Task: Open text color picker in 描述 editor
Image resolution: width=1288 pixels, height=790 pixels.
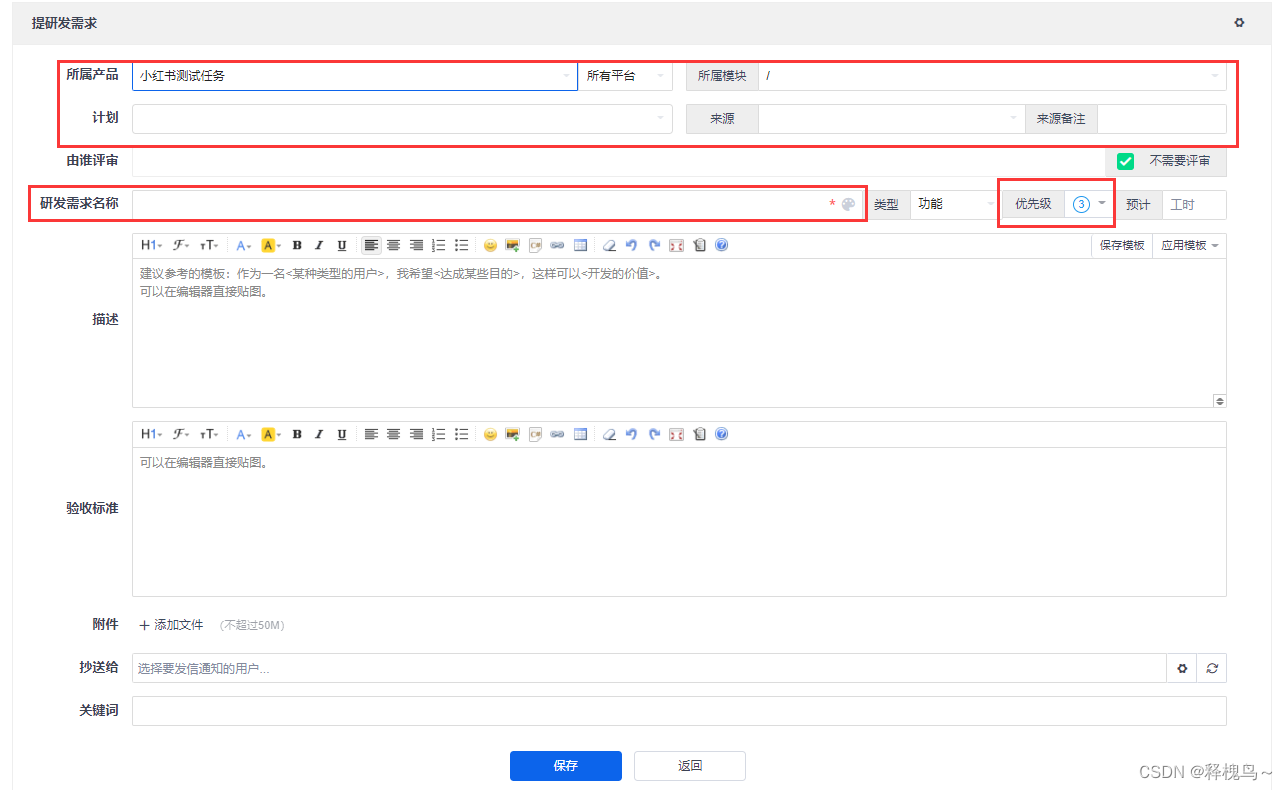Action: 244,245
